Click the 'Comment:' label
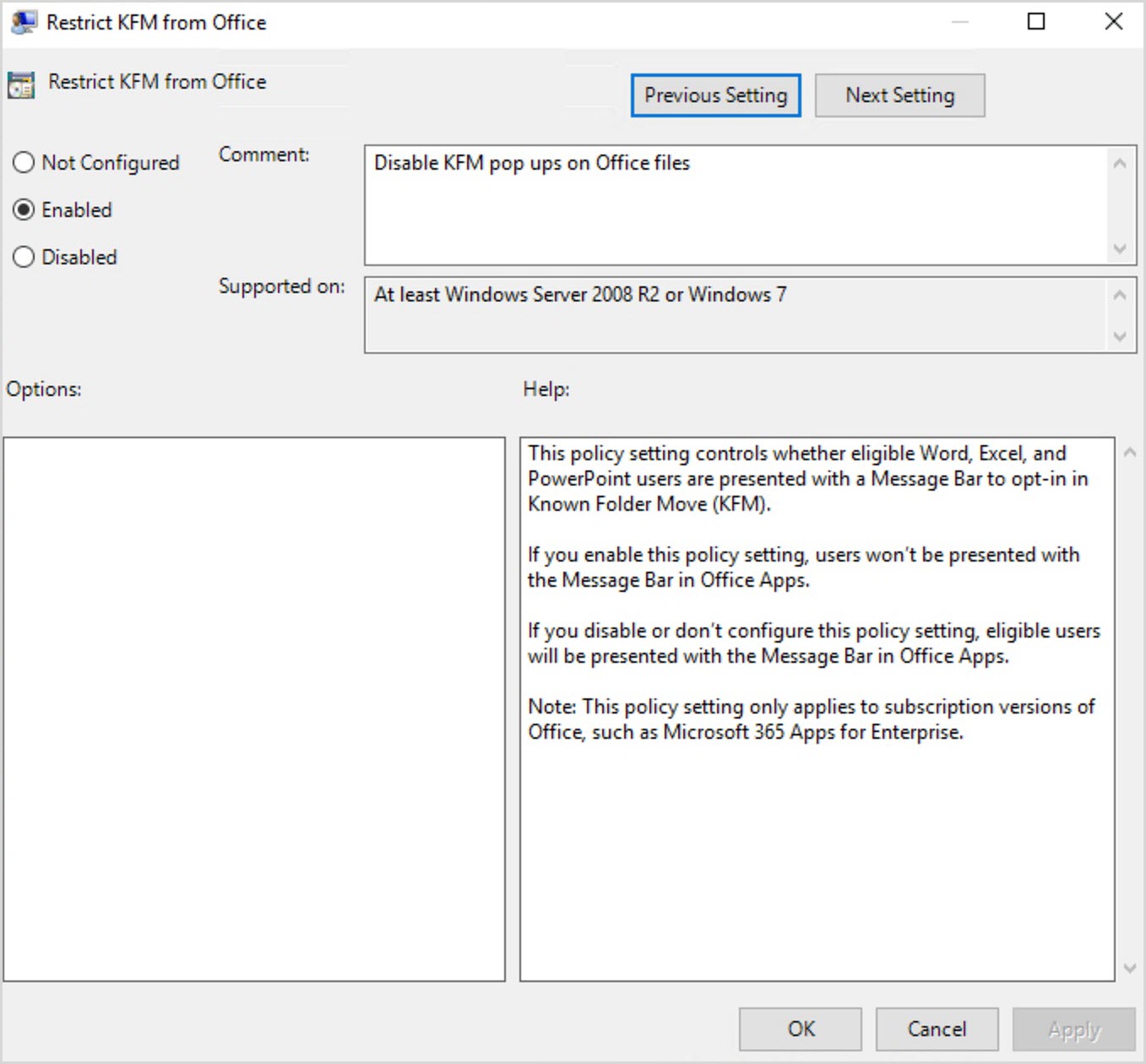Viewport: 1146px width, 1064px height. pos(264,155)
